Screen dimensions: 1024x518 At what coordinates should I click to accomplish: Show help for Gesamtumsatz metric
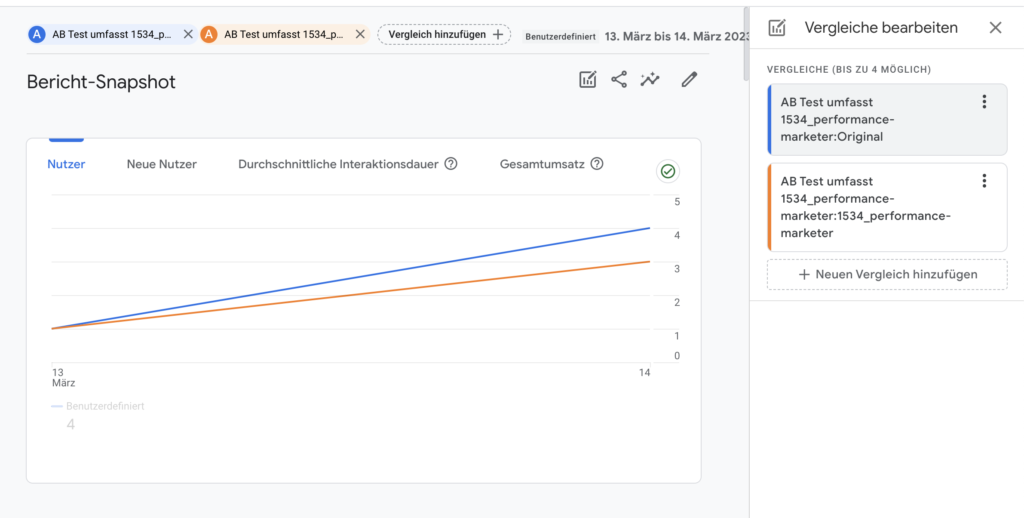596,164
